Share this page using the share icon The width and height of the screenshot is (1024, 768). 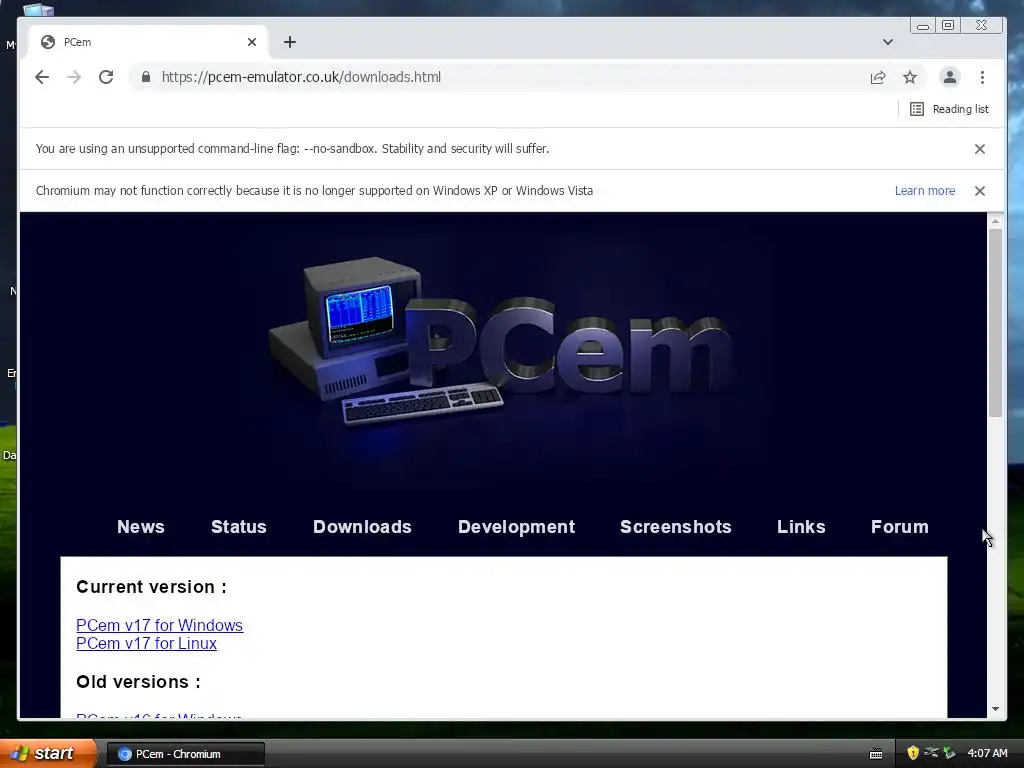tap(878, 77)
